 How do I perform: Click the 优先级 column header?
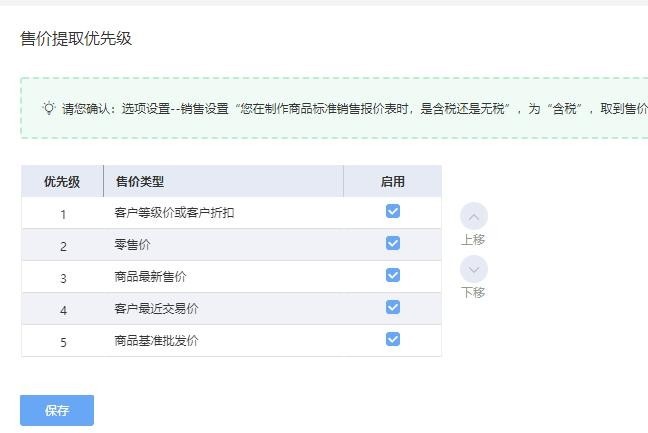point(62,181)
